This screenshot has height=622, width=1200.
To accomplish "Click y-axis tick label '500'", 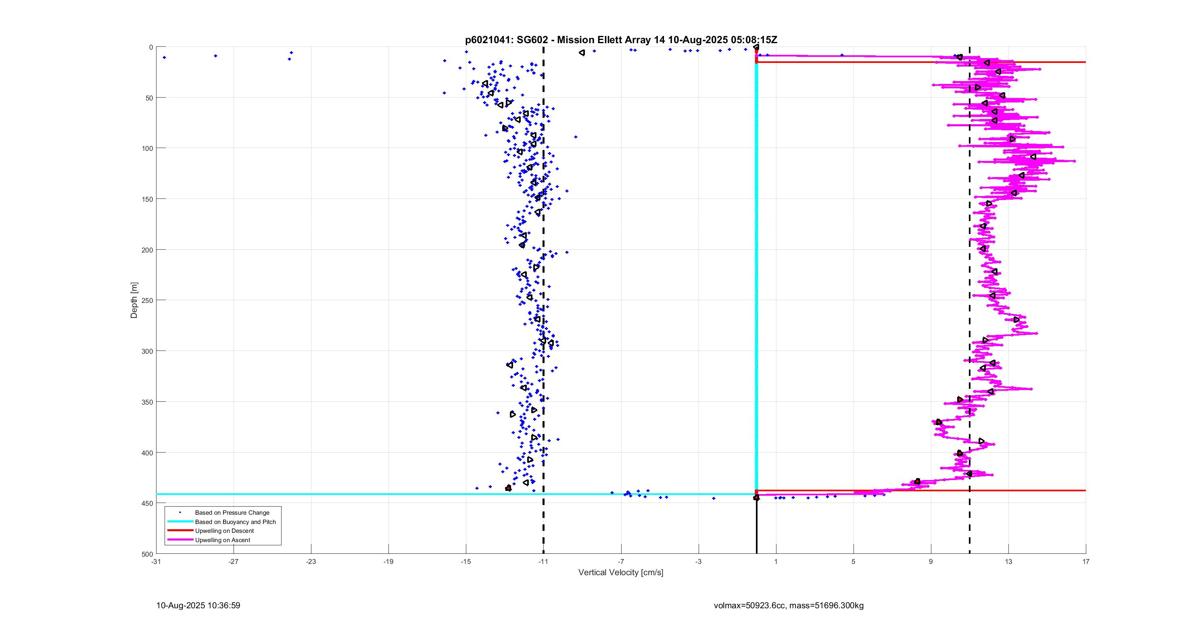I will click(146, 553).
